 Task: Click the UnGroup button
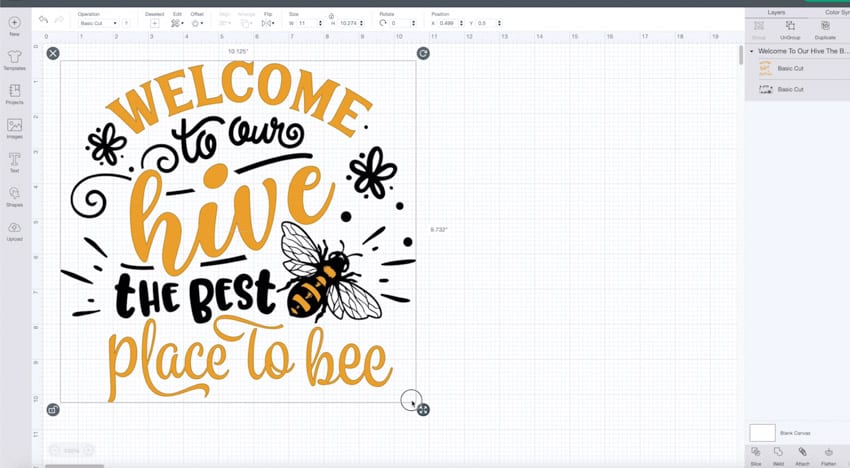790,26
